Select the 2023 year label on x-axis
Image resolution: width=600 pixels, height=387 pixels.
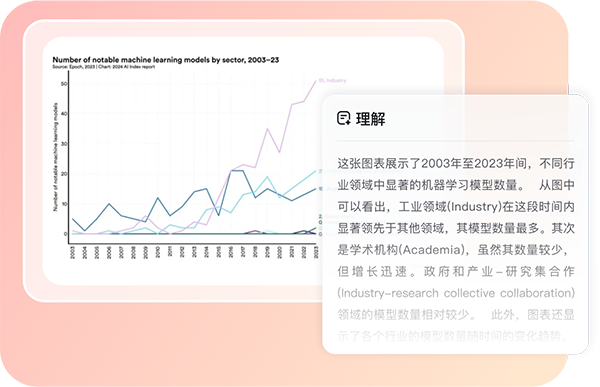tap(316, 252)
